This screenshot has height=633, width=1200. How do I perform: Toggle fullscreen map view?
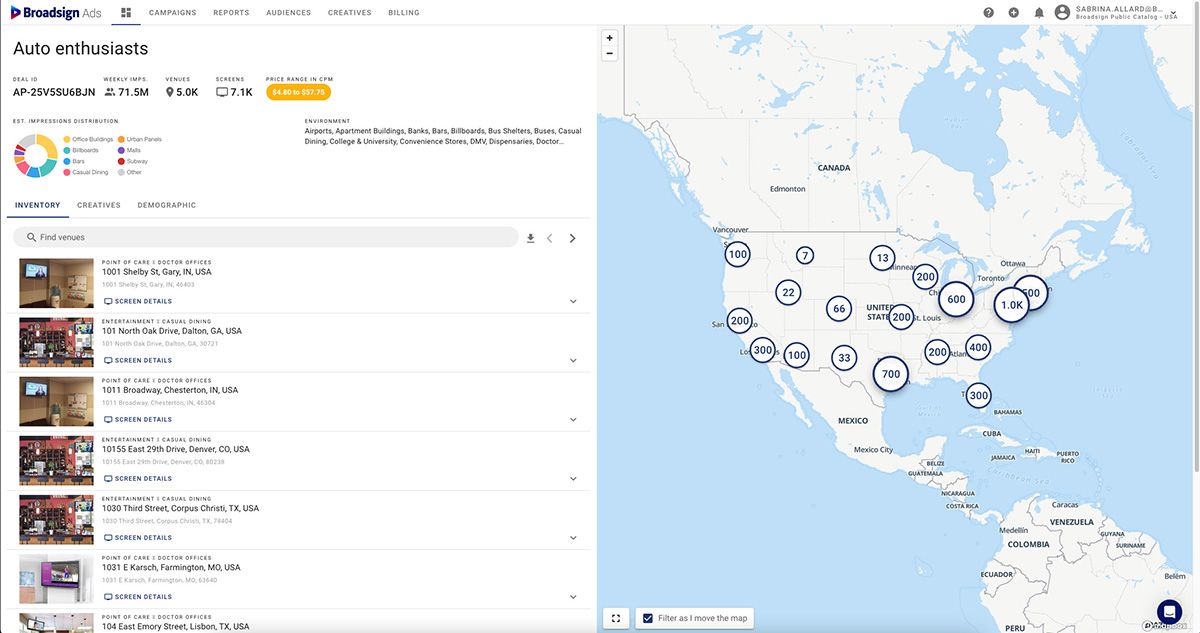pyautogui.click(x=616, y=618)
